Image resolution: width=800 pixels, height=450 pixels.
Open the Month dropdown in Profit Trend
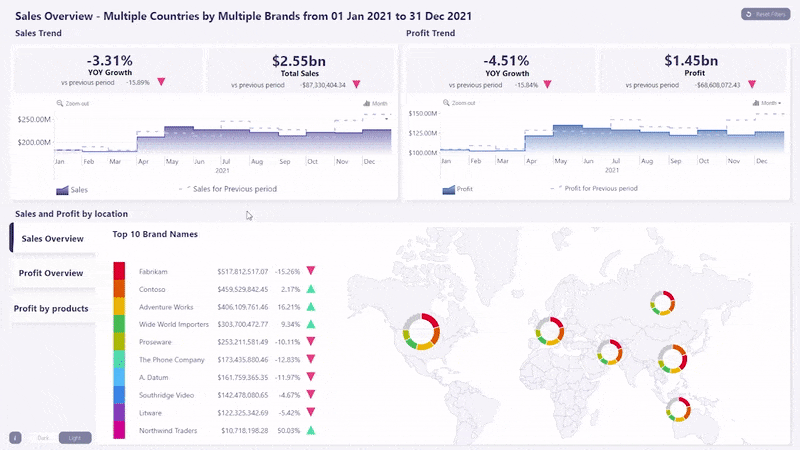[x=768, y=103]
